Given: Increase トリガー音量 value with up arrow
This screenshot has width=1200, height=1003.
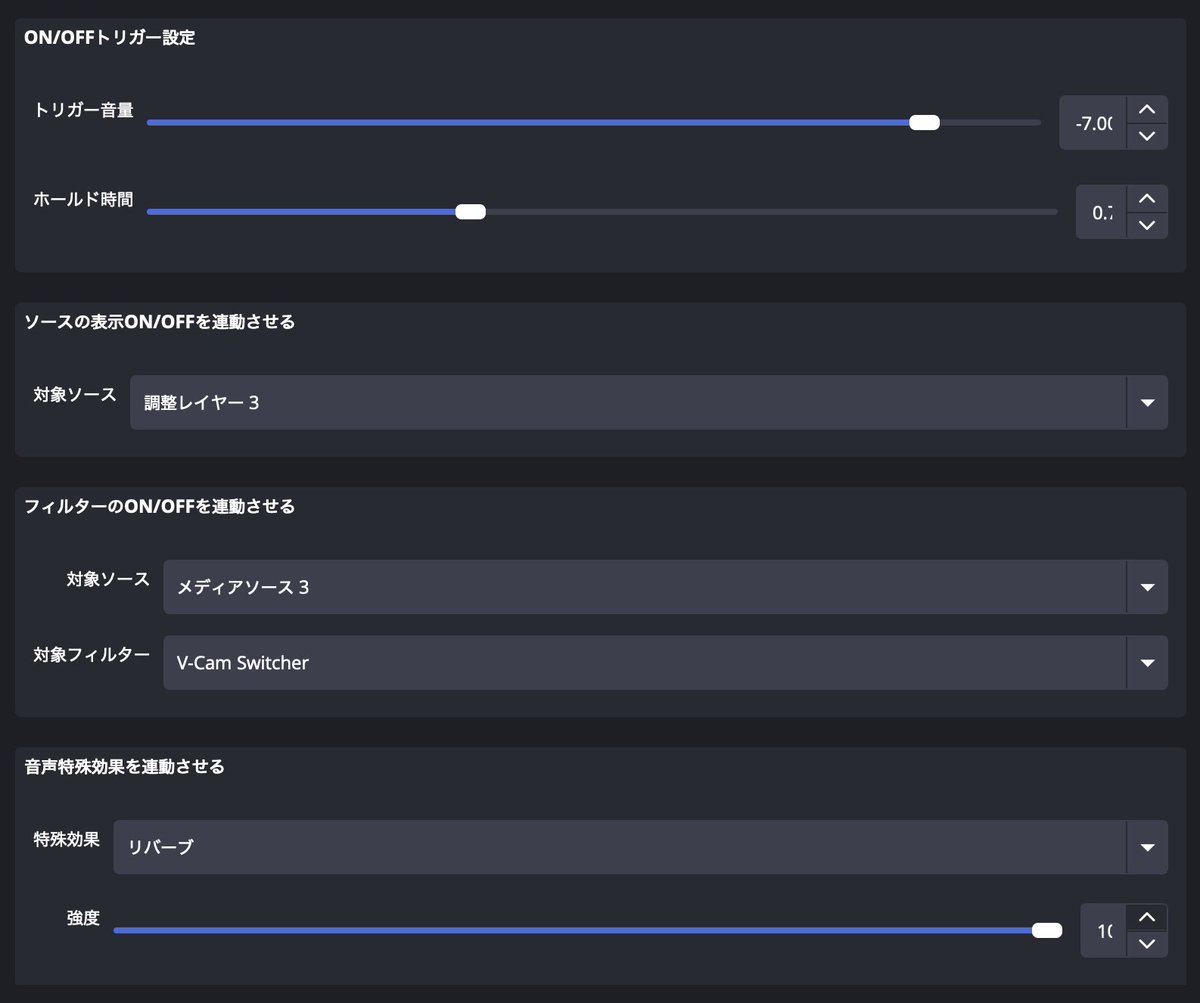Looking at the screenshot, I should pyautogui.click(x=1147, y=109).
